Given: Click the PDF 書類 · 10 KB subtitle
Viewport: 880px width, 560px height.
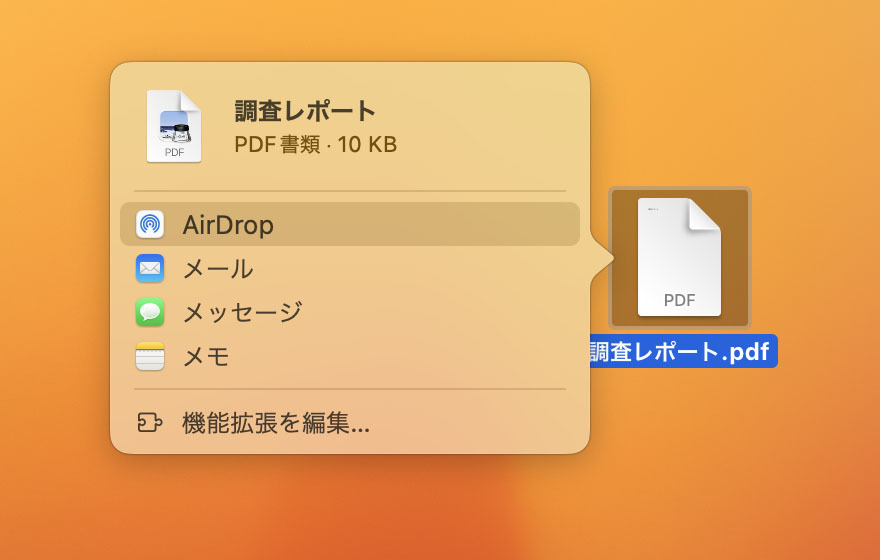Looking at the screenshot, I should tap(315, 144).
